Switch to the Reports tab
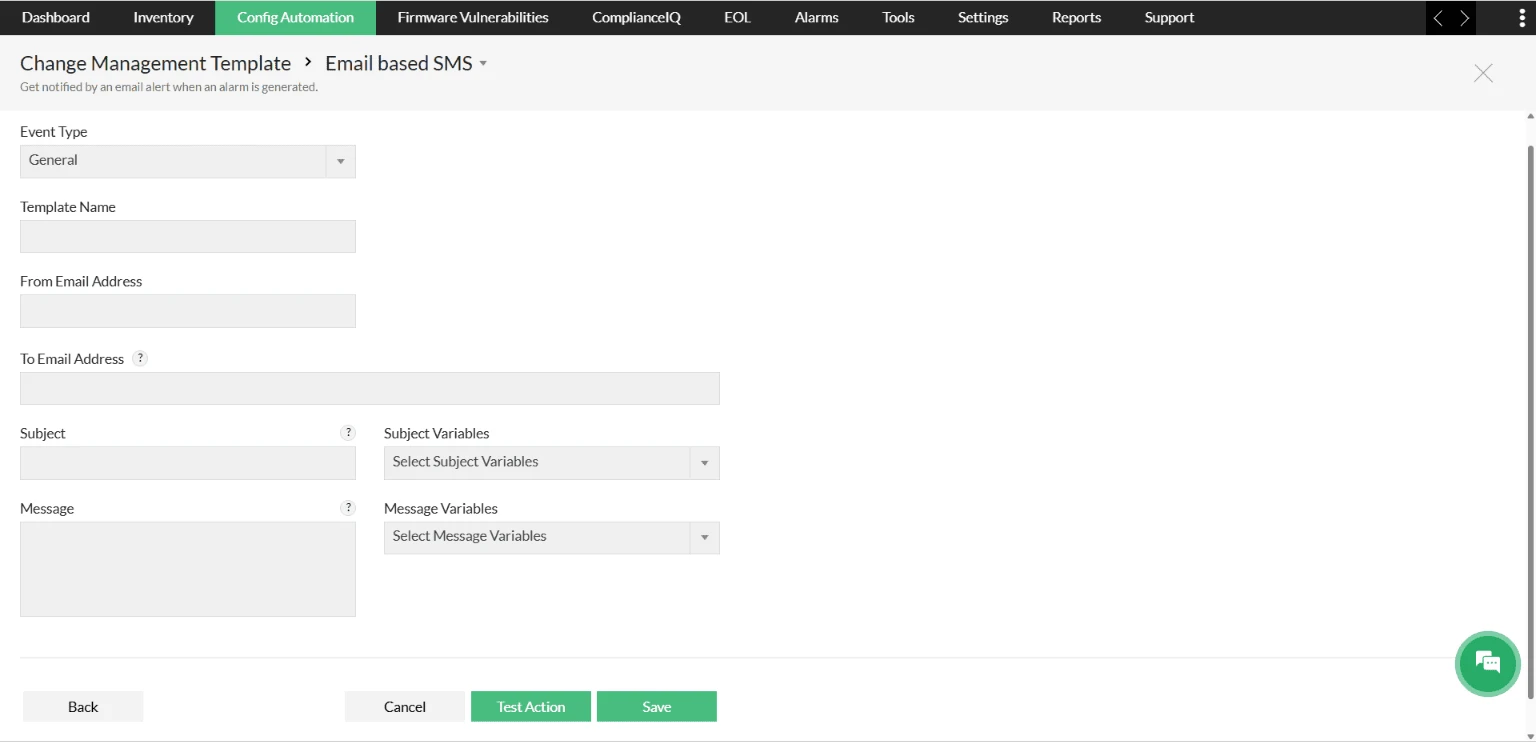 pos(1076,18)
